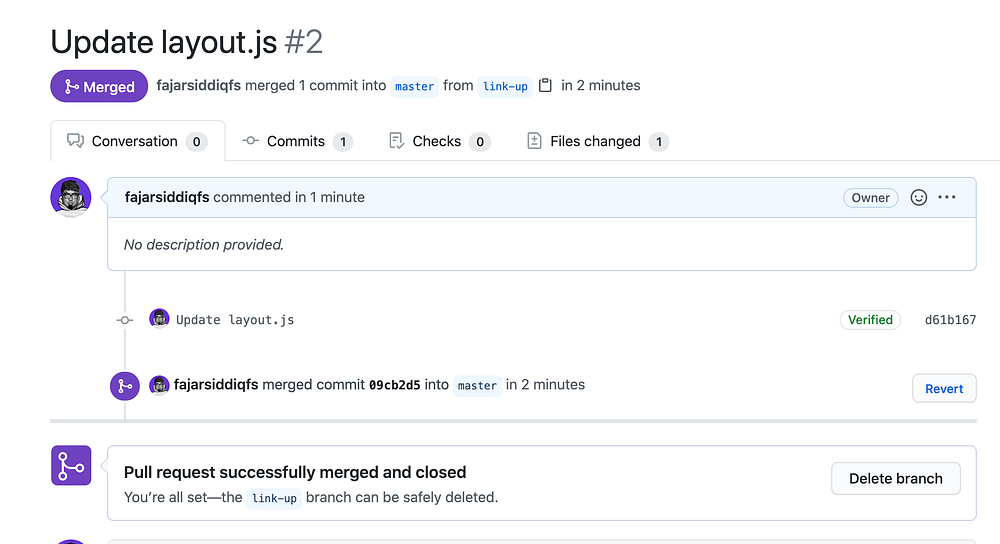Viewport: 1000px width, 544px height.
Task: Click fajarsiddiqfs large profile avatar
Action: click(71, 198)
